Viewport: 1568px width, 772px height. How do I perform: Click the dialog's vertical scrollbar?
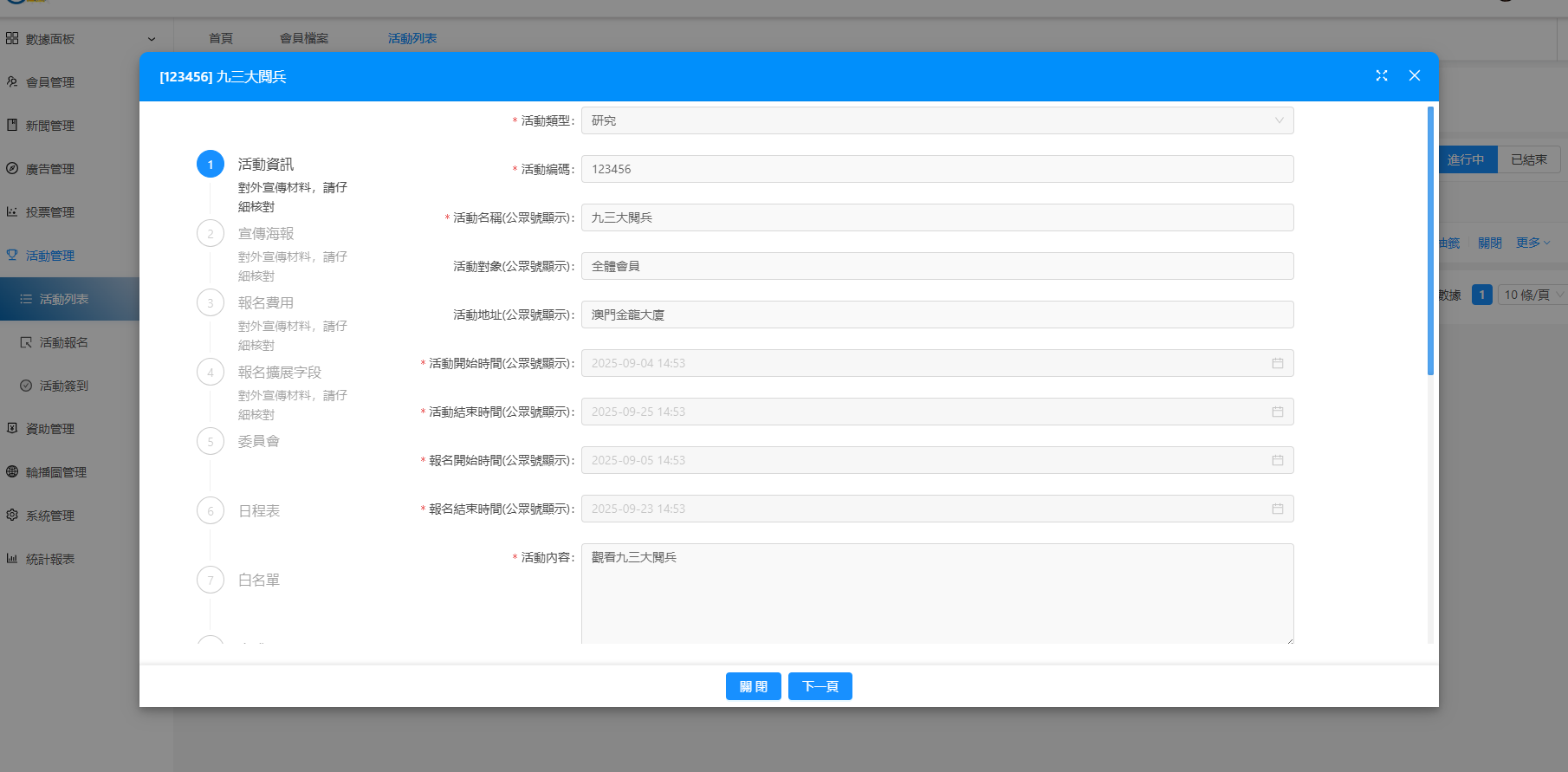(1430, 241)
